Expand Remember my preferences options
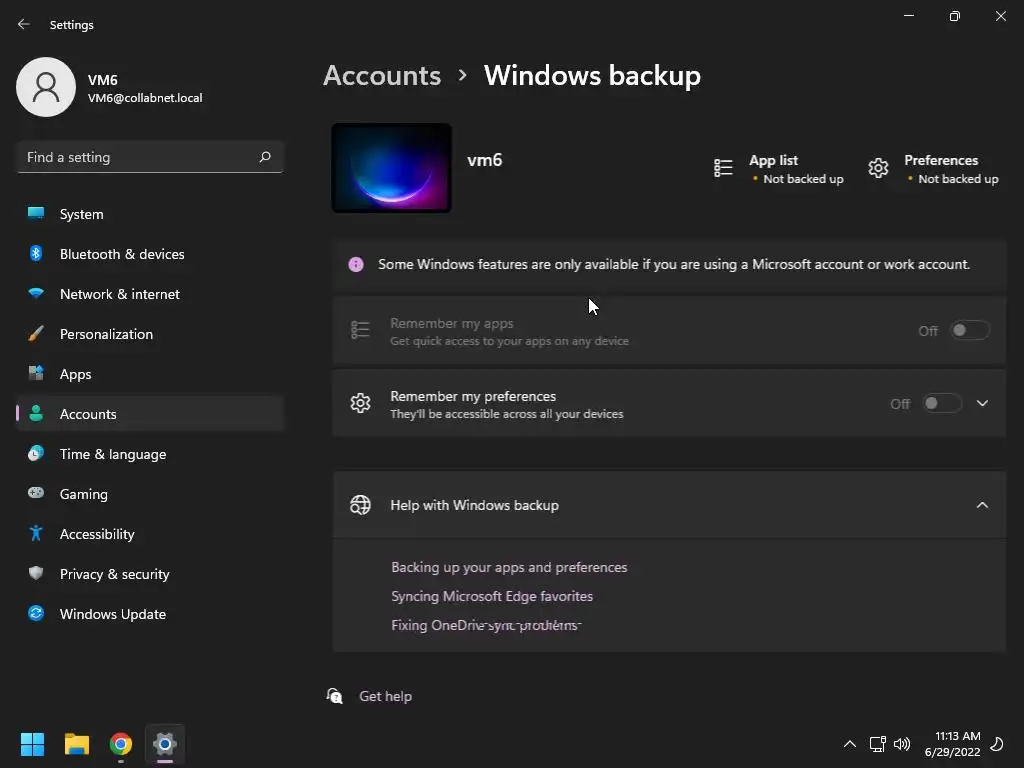 click(x=982, y=403)
